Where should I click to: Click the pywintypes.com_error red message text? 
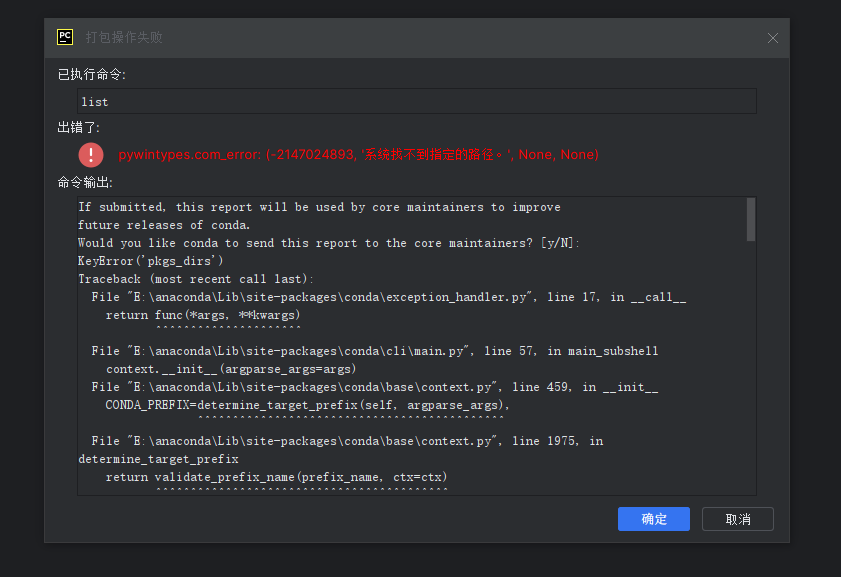[358, 154]
